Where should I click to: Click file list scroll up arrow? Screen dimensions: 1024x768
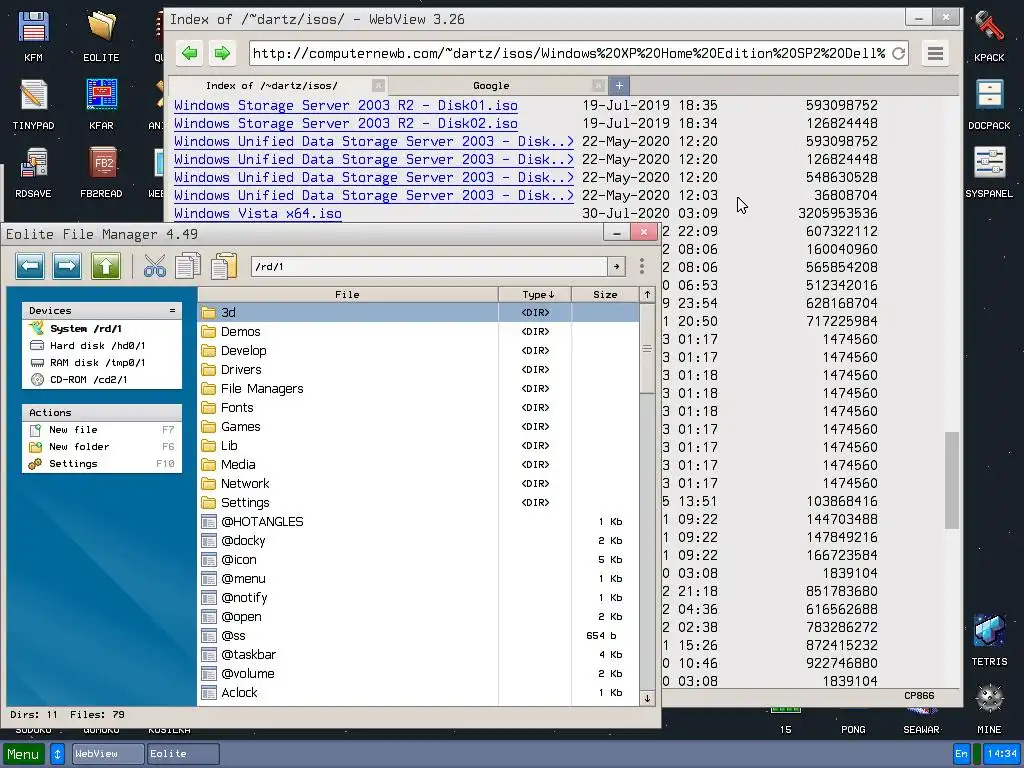(647, 295)
